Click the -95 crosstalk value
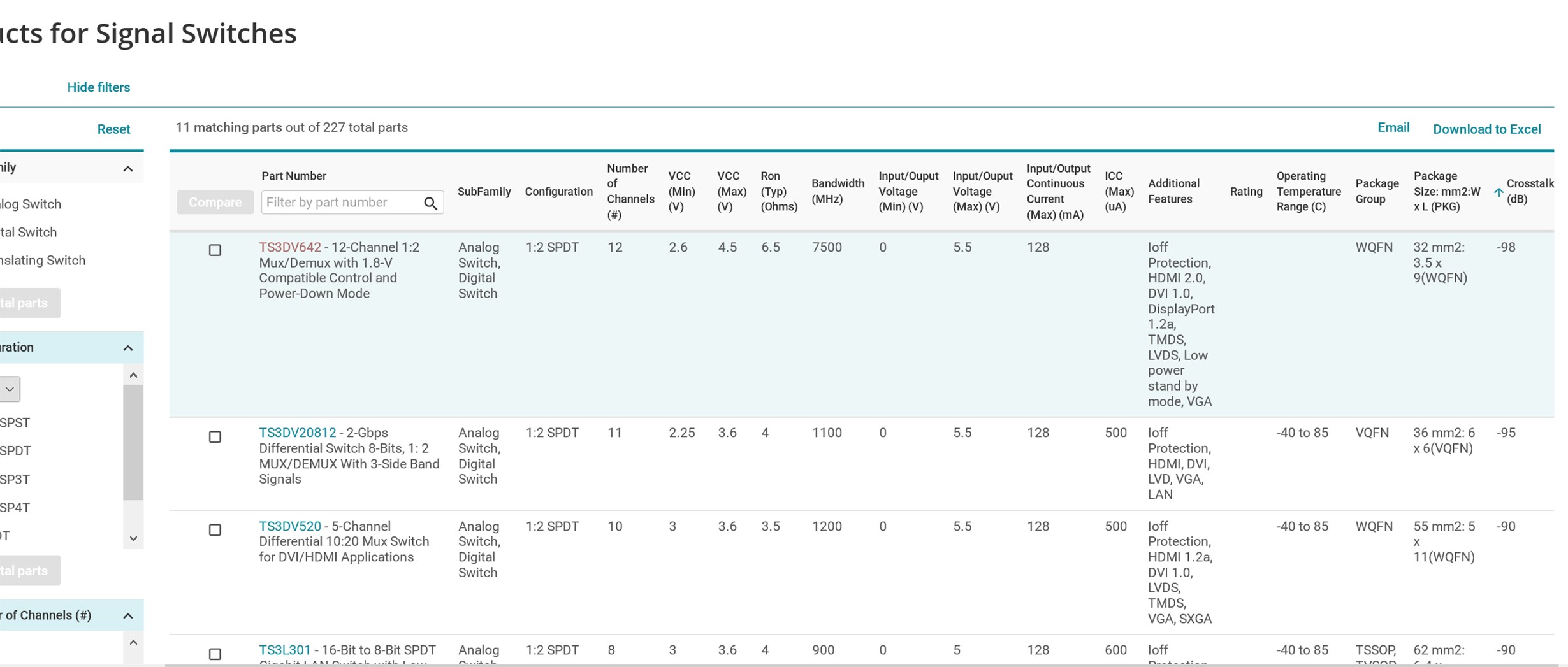 (1506, 433)
